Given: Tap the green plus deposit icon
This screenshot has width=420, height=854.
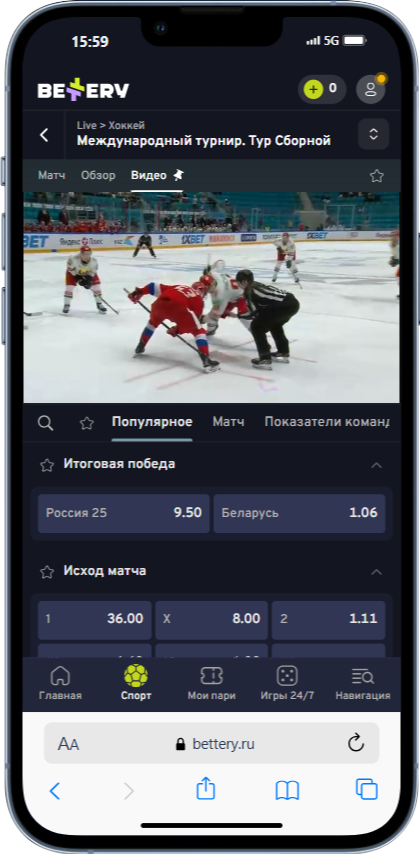Looking at the screenshot, I should tap(313, 89).
